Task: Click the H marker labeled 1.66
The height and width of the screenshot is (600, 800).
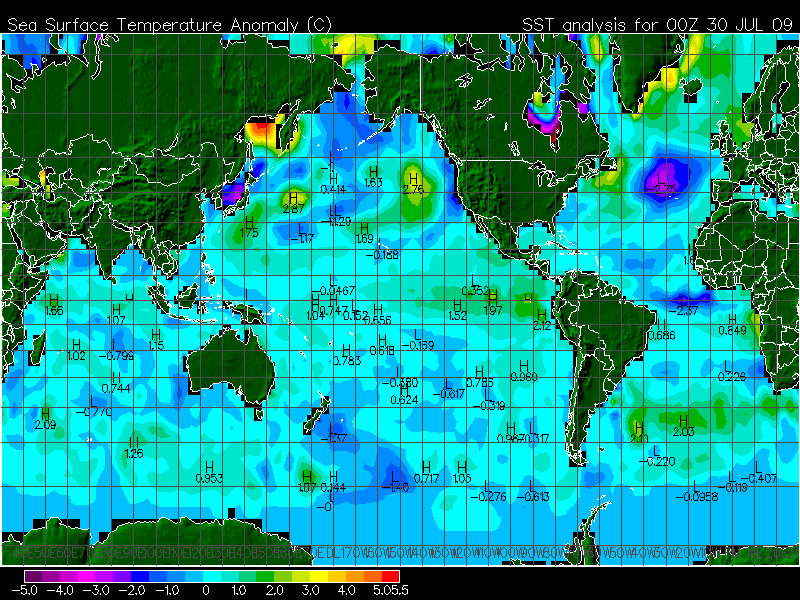Action: pos(54,300)
